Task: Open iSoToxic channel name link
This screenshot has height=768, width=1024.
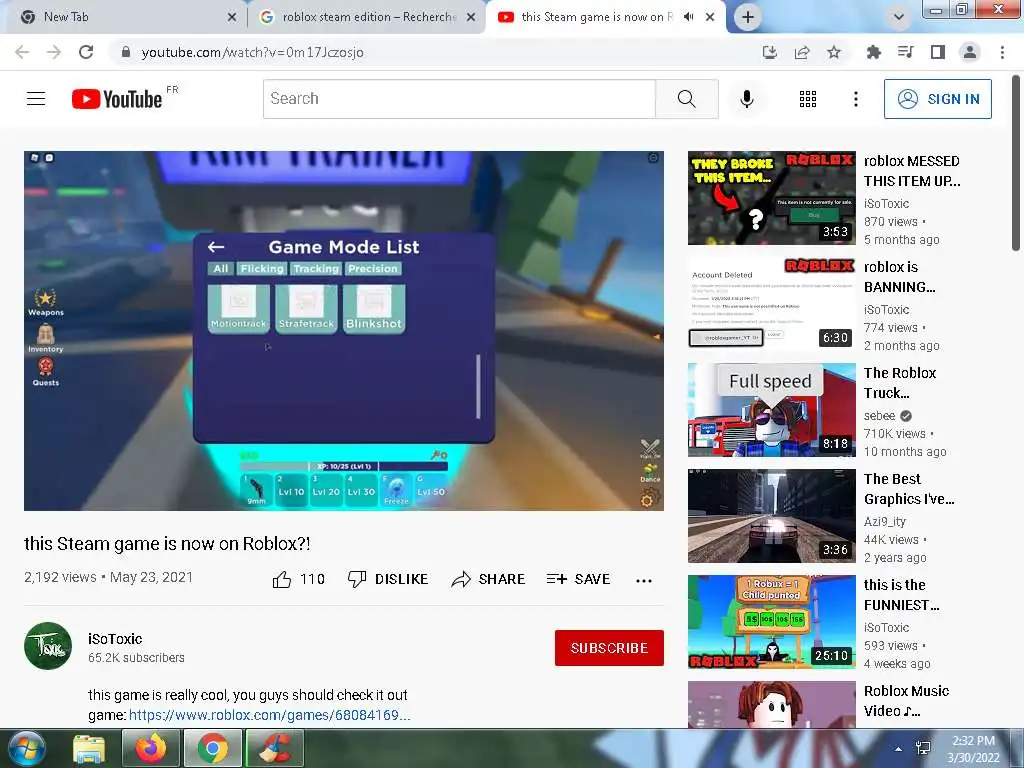Action: (115, 639)
